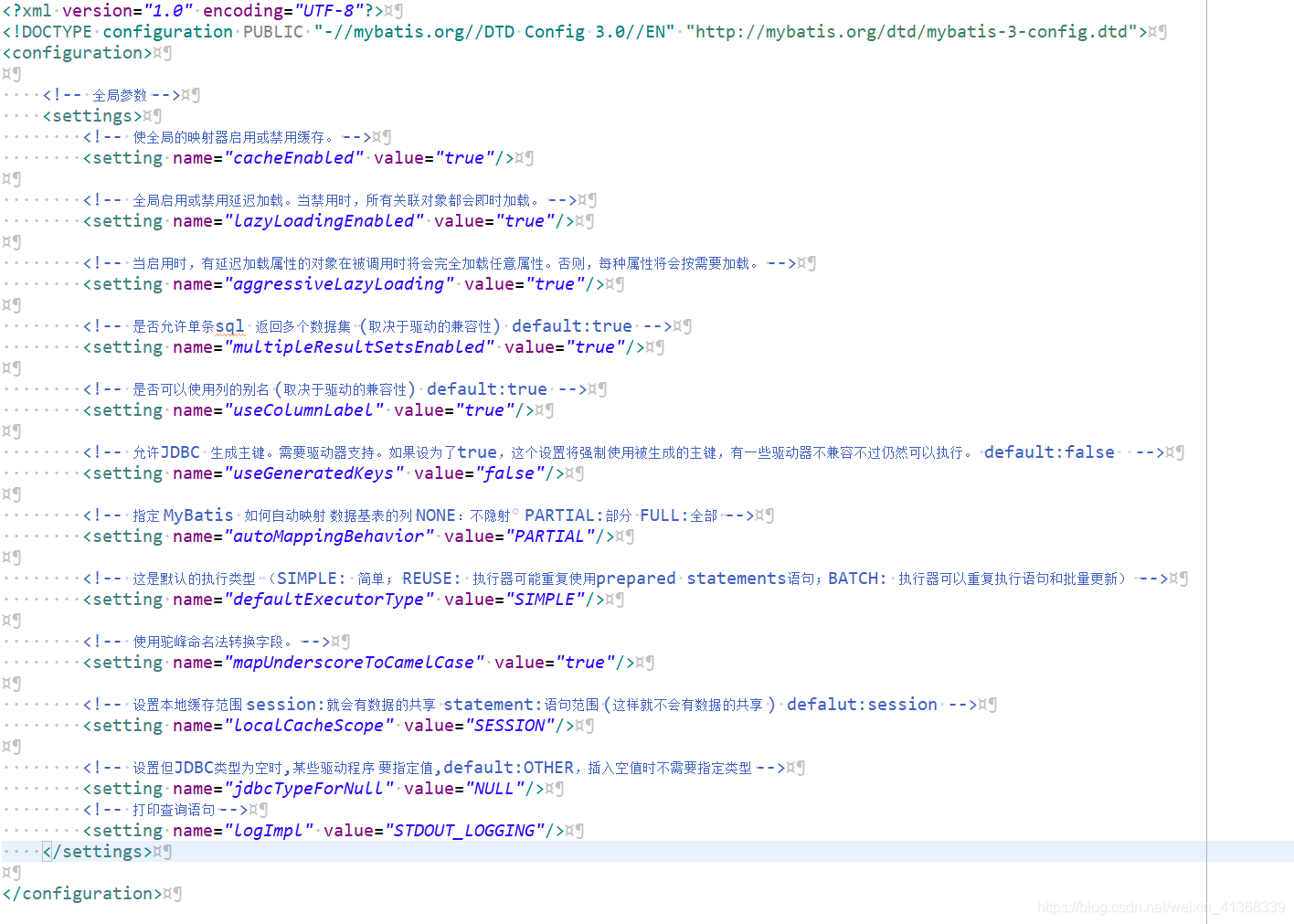Click the defaultExecutorType attribute value
The height and width of the screenshot is (924, 1294).
(x=329, y=600)
